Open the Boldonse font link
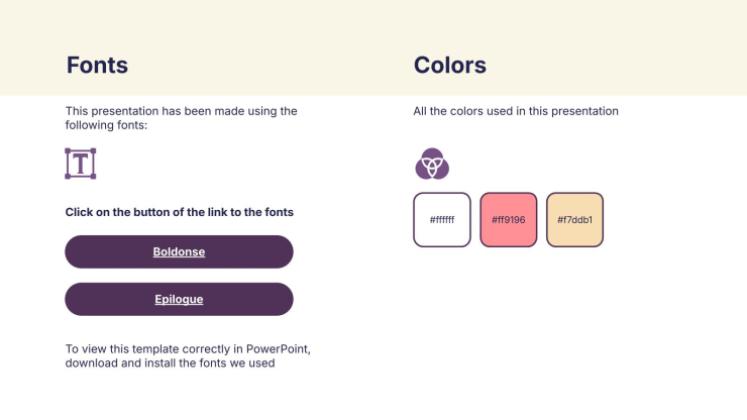Viewport: 747px width, 420px height. 179,252
